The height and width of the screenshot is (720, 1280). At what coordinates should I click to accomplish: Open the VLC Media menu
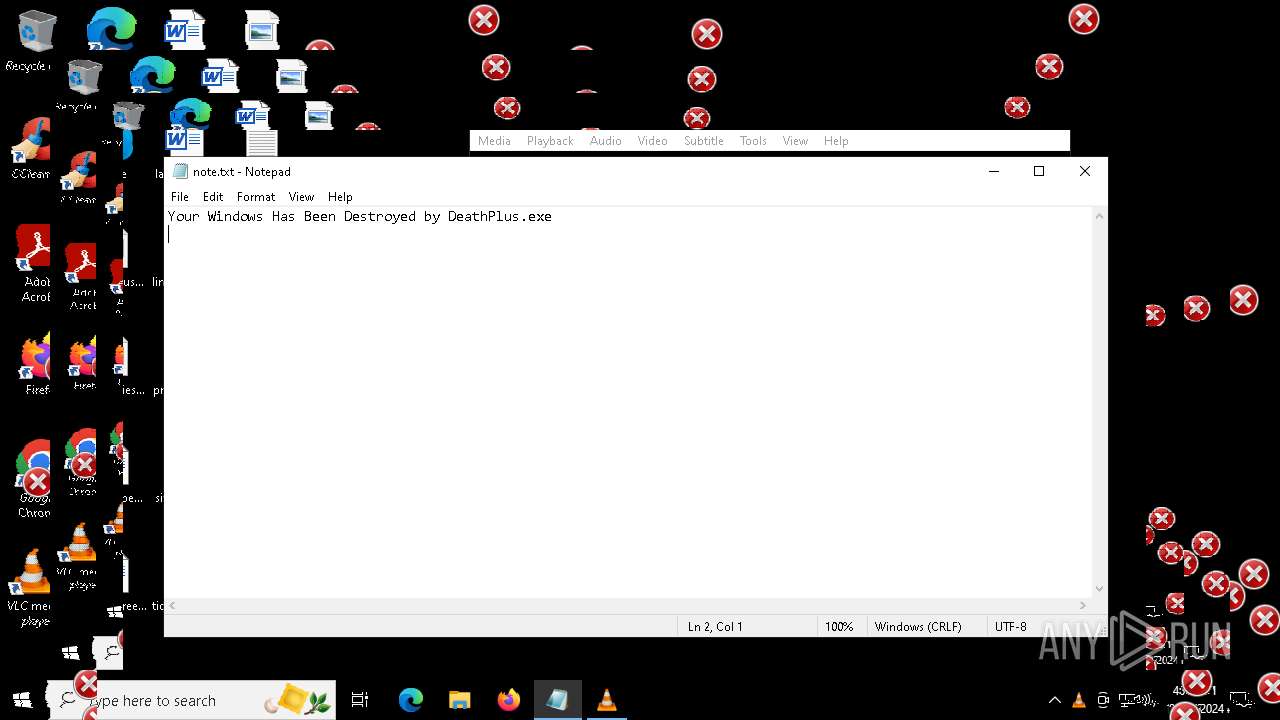point(494,141)
